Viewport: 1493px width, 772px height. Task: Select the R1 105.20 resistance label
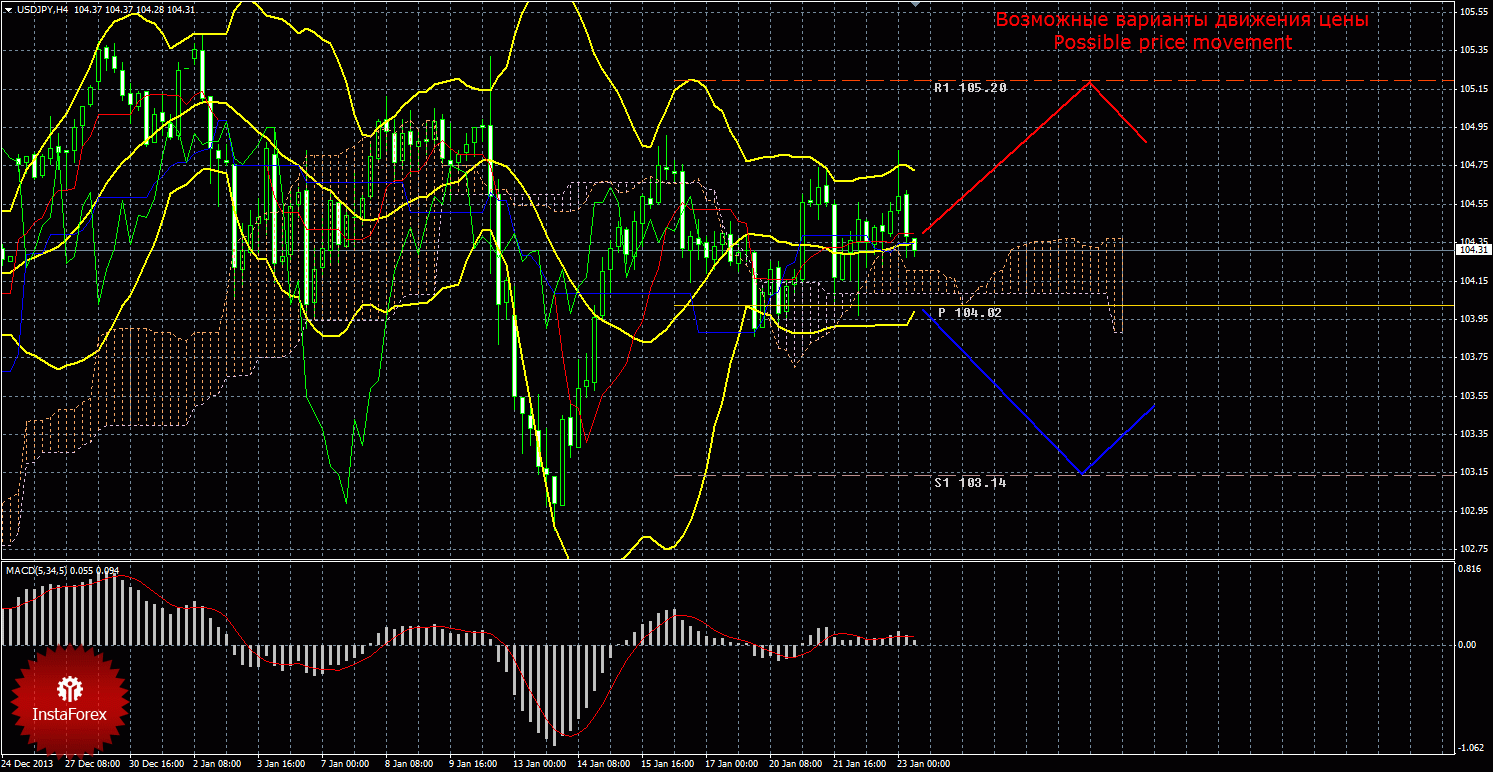coord(969,88)
